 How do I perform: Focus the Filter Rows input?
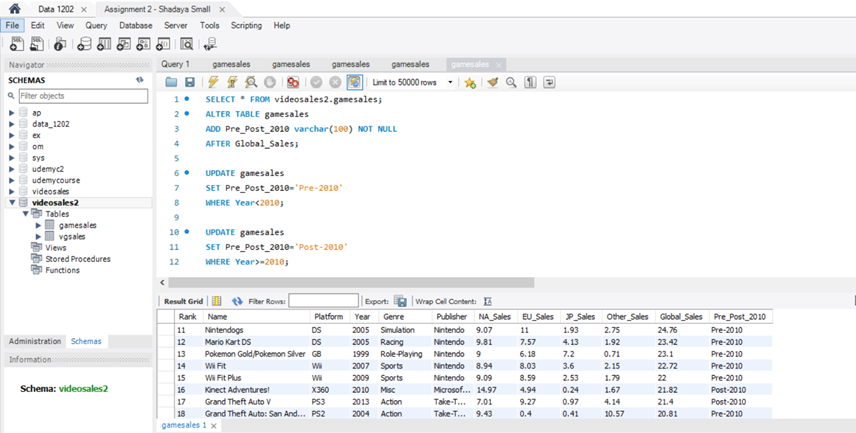[324, 301]
